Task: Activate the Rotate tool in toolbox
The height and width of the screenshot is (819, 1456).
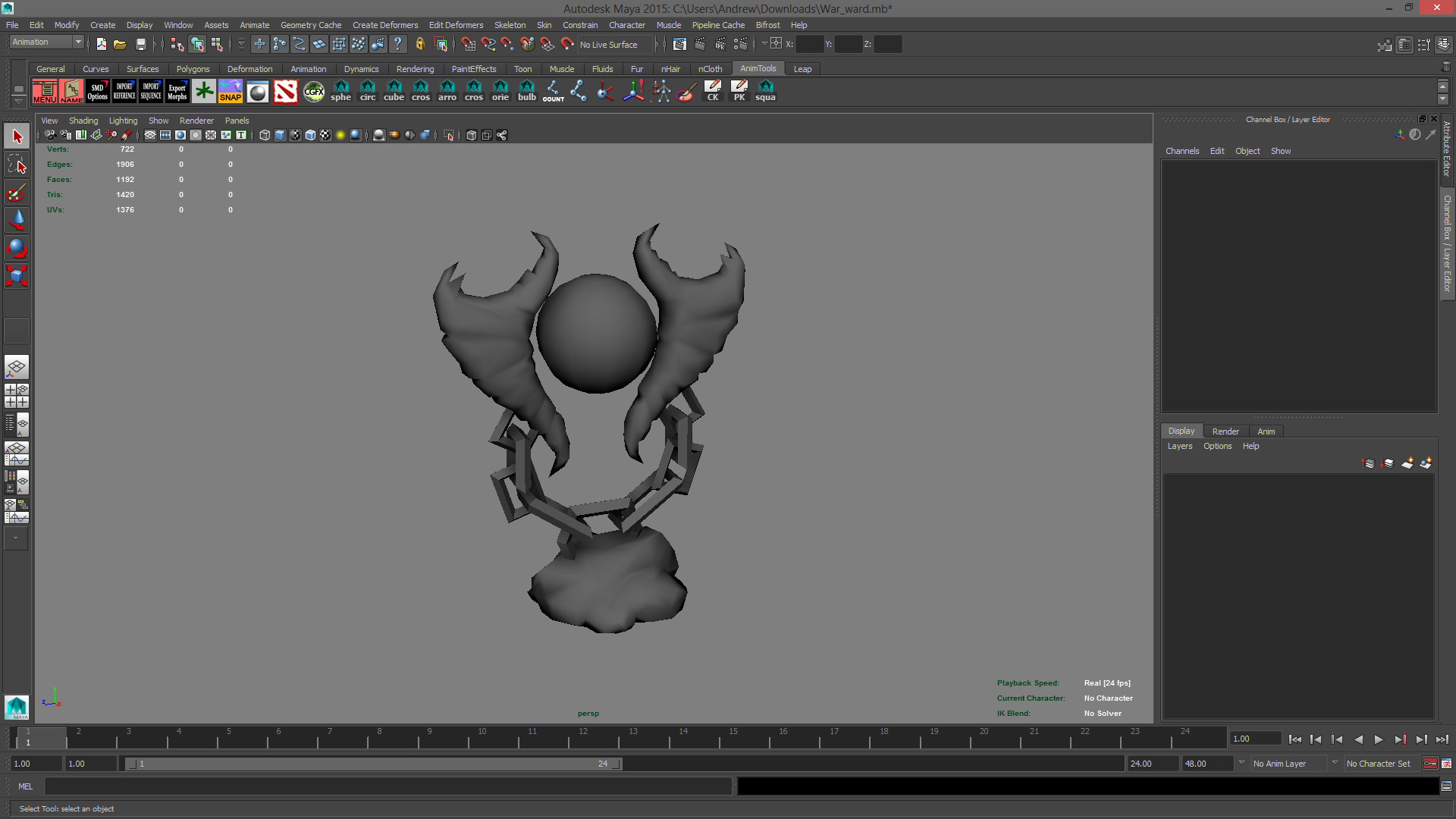Action: 17,247
